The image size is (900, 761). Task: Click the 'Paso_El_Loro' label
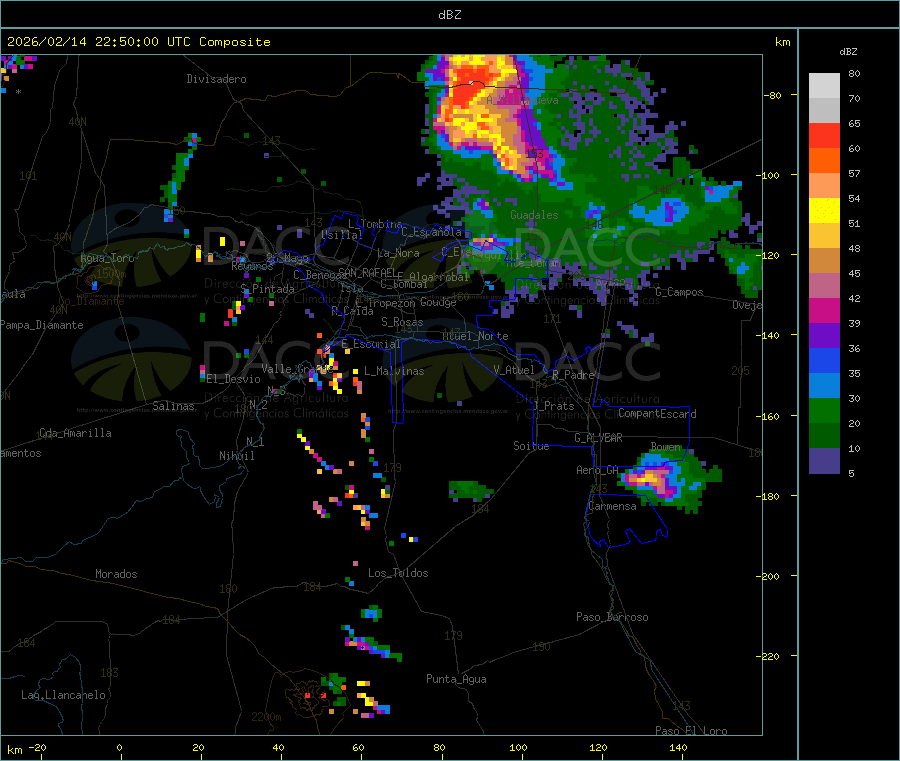click(691, 731)
